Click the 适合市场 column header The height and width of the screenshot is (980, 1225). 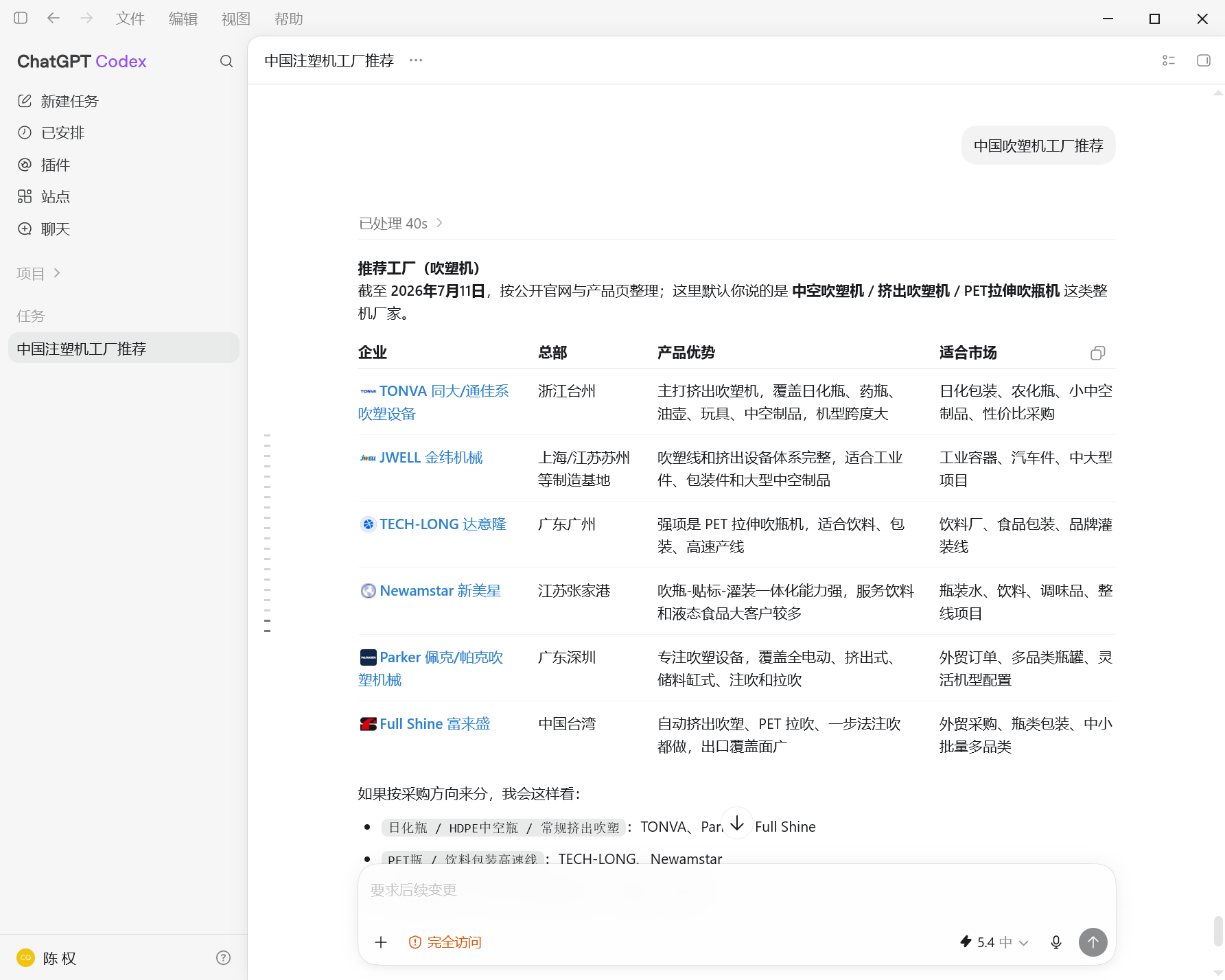click(x=968, y=353)
